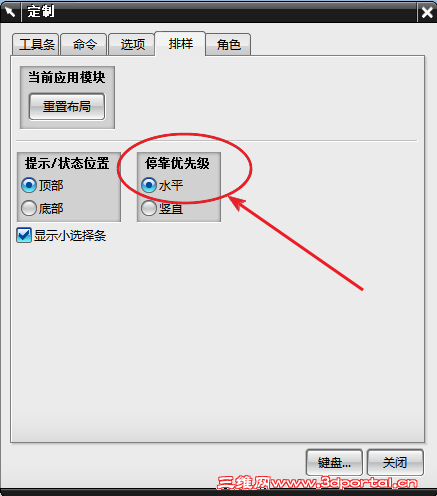Viewport: 437px width, 496px height.
Task: Select the 顶部 radio option
Action: coord(42,185)
